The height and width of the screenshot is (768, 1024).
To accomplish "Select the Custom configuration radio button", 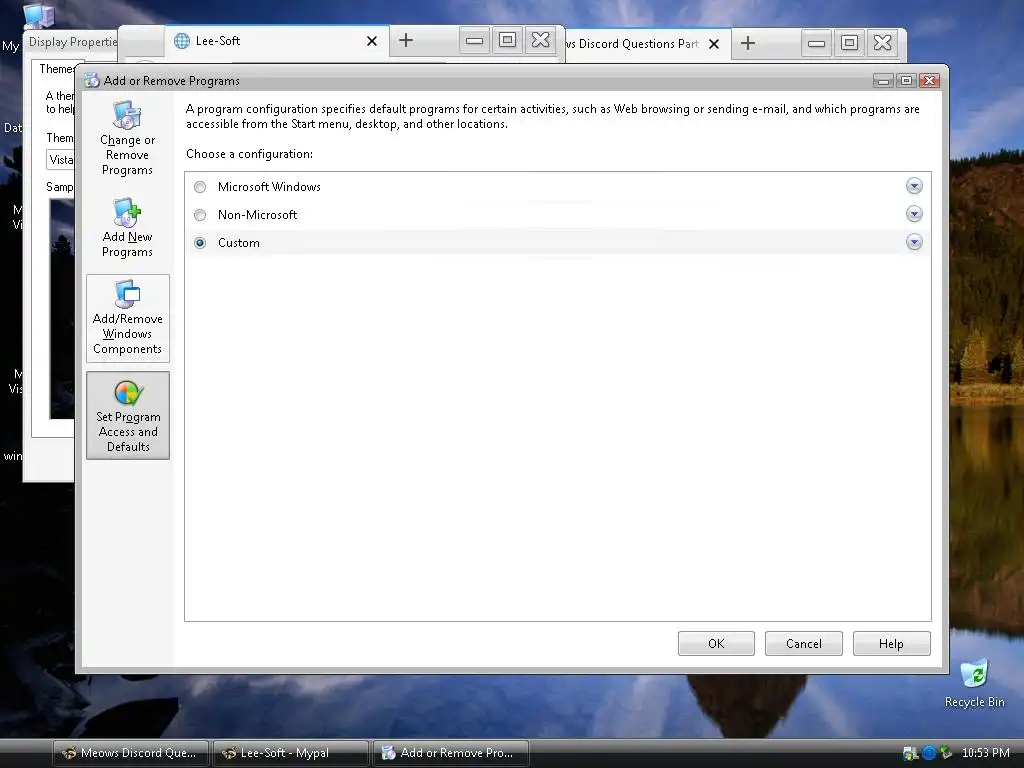I will point(200,243).
